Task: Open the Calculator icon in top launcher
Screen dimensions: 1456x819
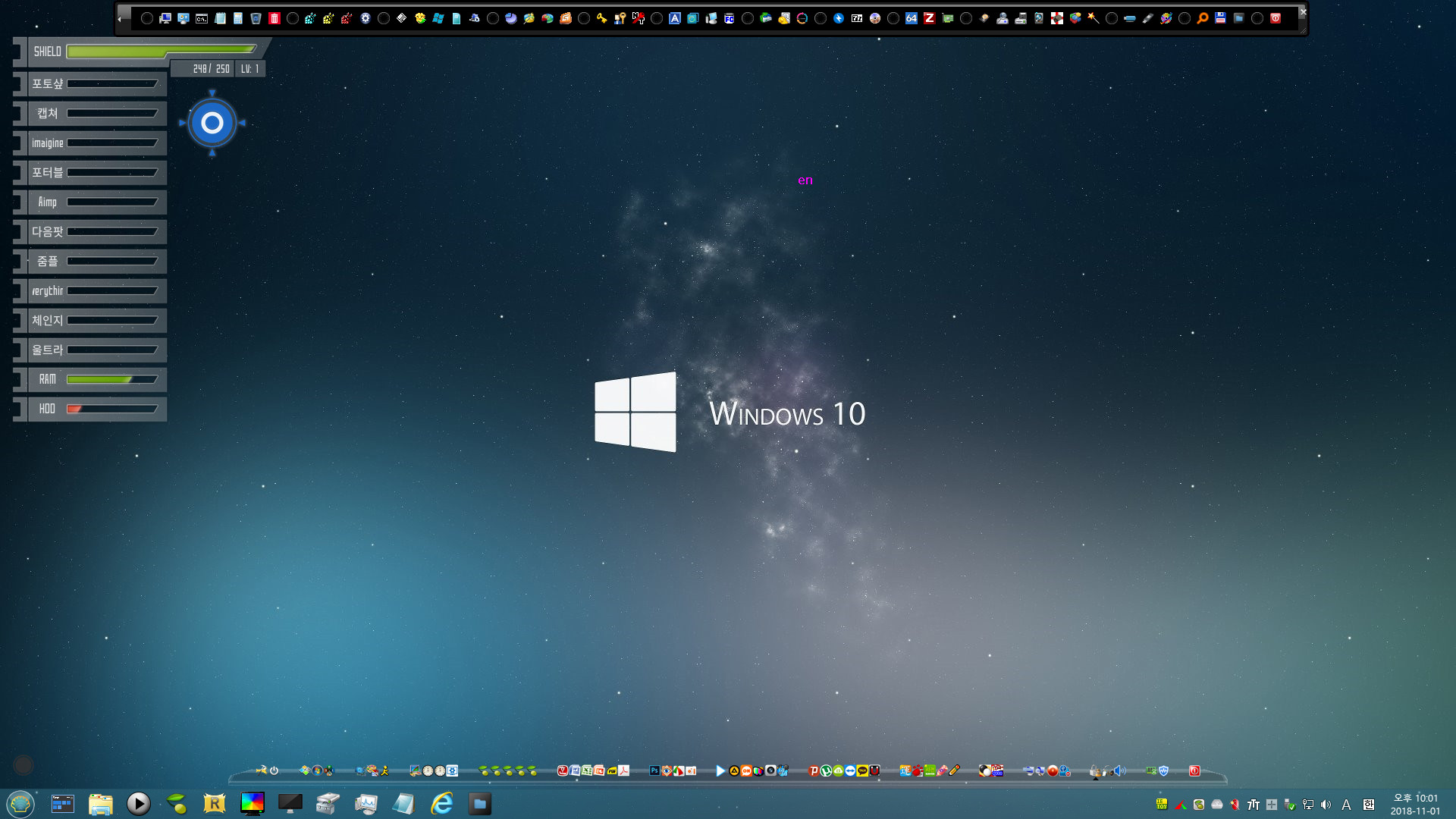Action: [x=238, y=18]
